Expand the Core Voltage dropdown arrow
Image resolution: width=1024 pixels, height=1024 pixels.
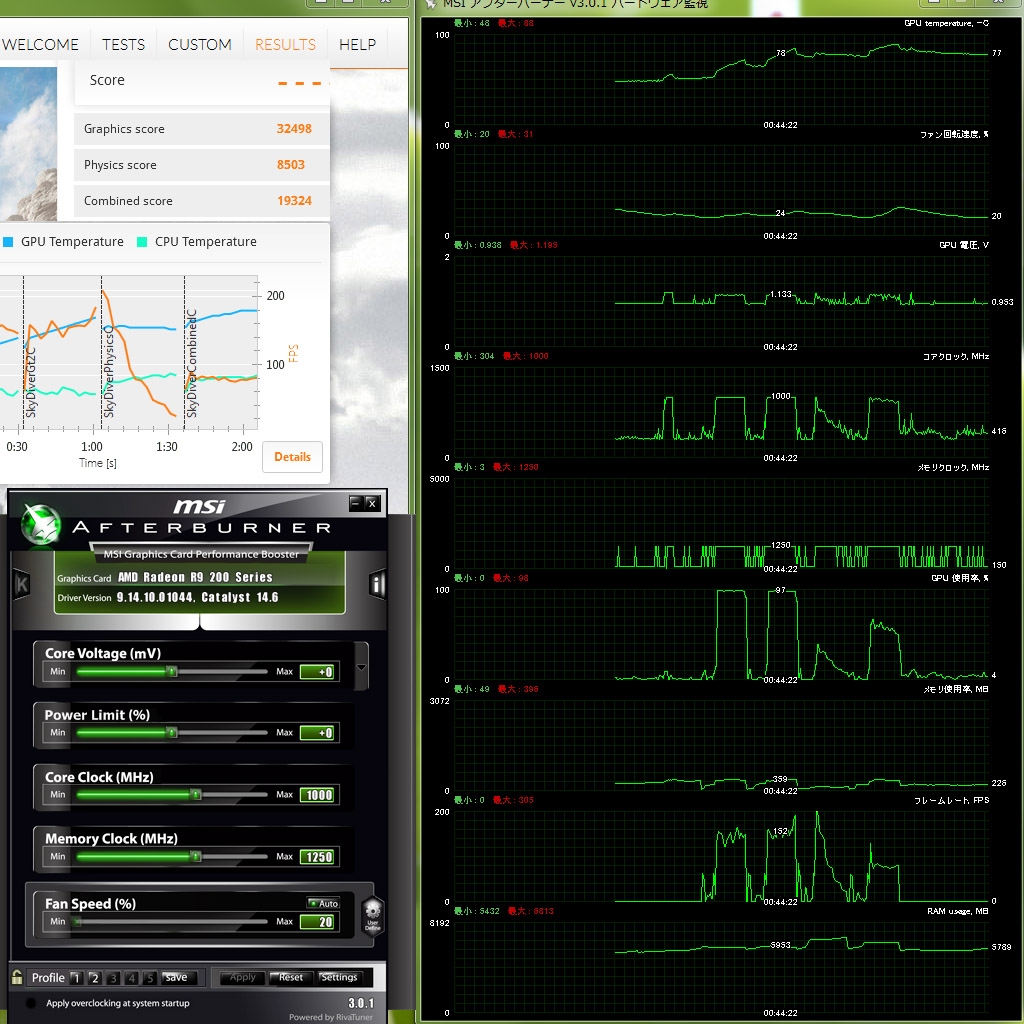pyautogui.click(x=361, y=667)
